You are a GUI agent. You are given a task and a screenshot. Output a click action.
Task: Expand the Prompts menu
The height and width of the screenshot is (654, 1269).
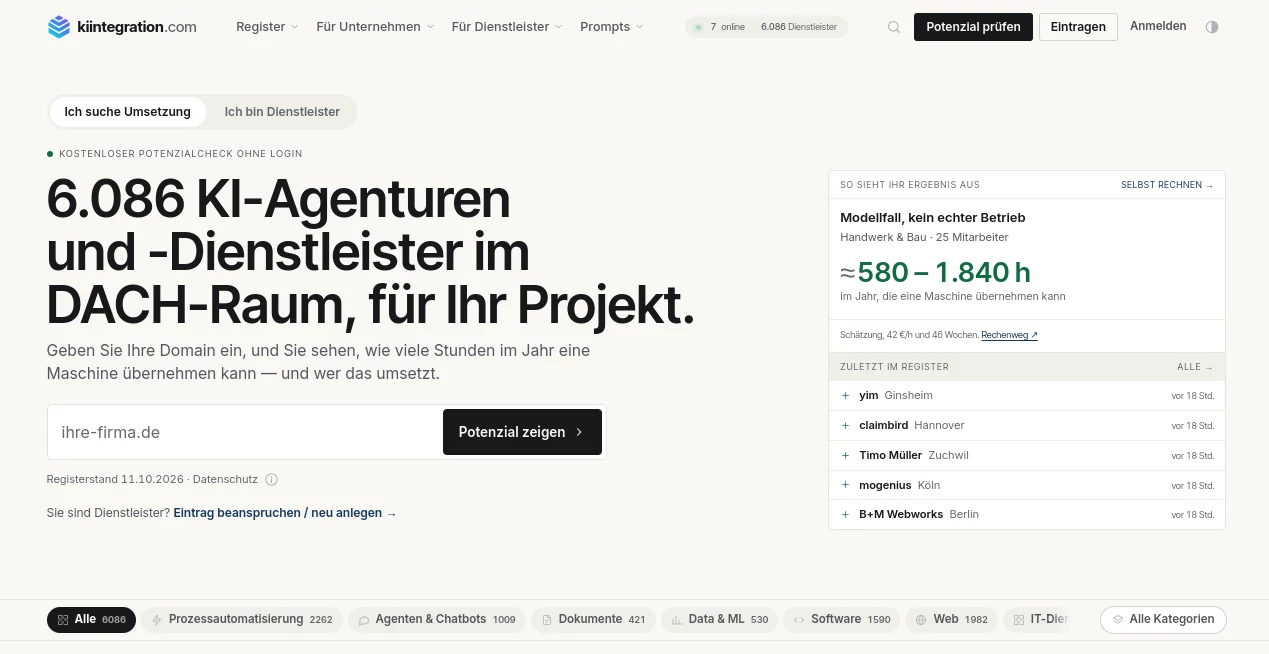[x=612, y=27]
